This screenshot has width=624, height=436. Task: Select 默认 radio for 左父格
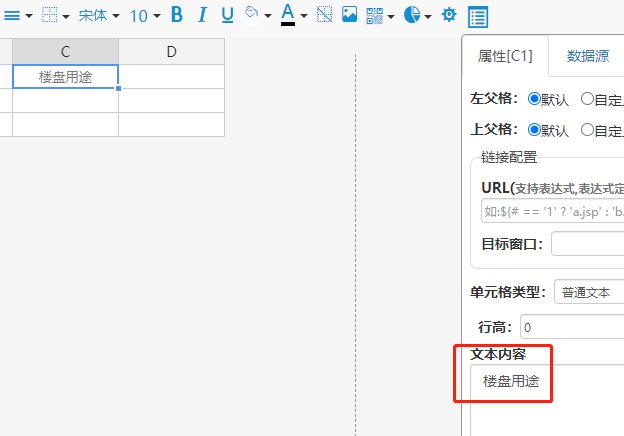pyautogui.click(x=534, y=99)
